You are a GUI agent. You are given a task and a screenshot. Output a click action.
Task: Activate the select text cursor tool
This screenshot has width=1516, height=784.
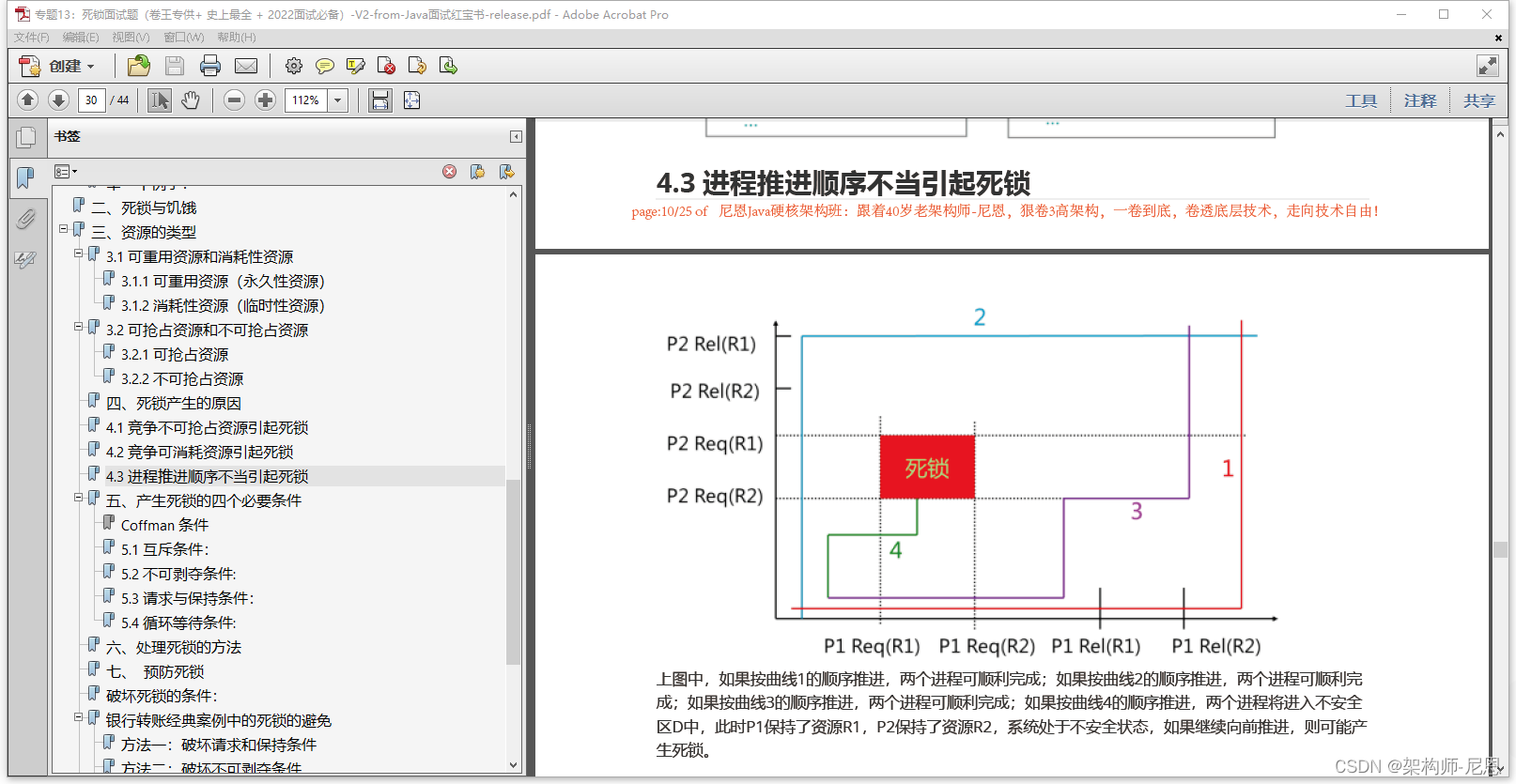(160, 100)
